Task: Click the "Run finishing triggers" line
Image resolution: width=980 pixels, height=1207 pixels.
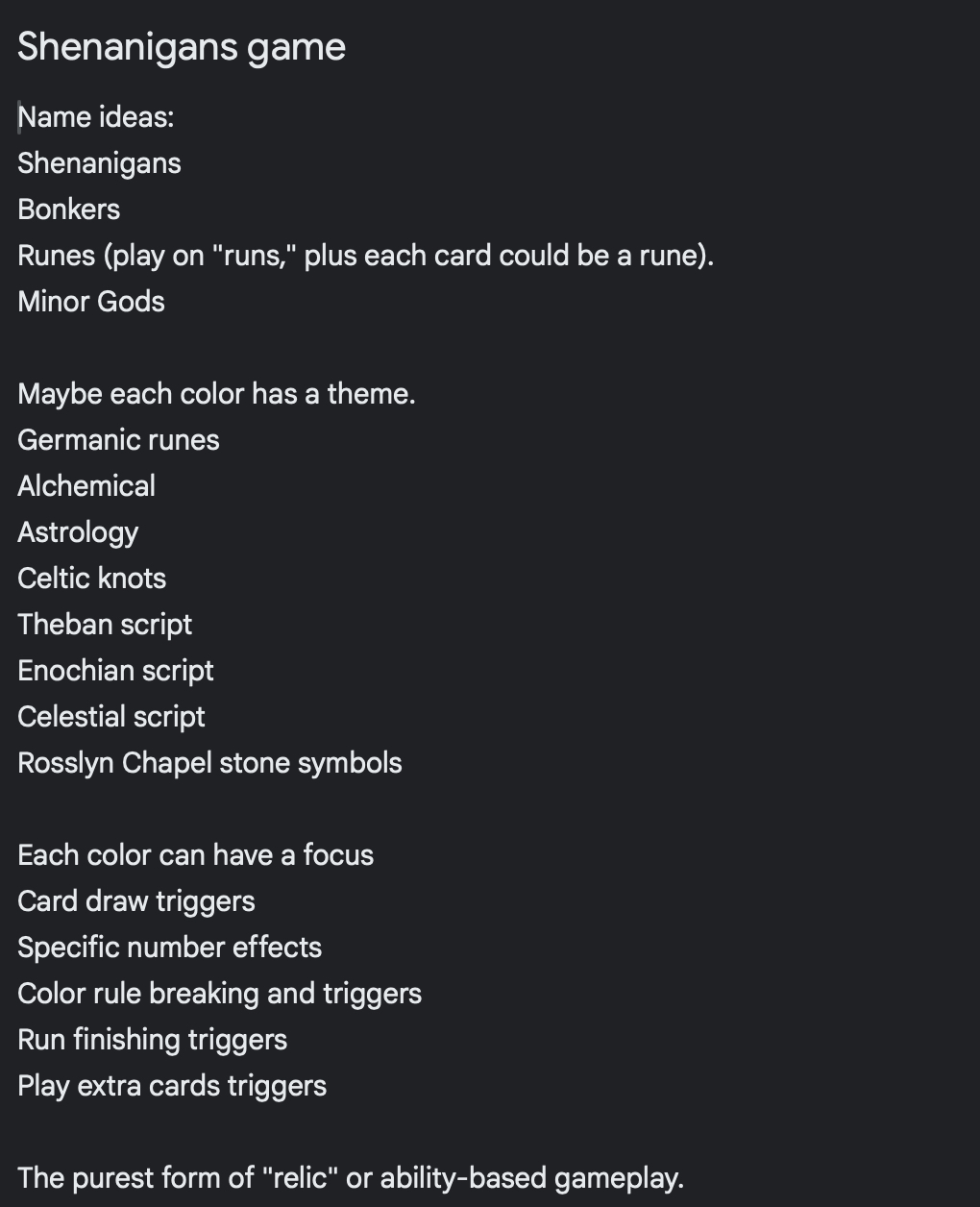Action: click(152, 1040)
